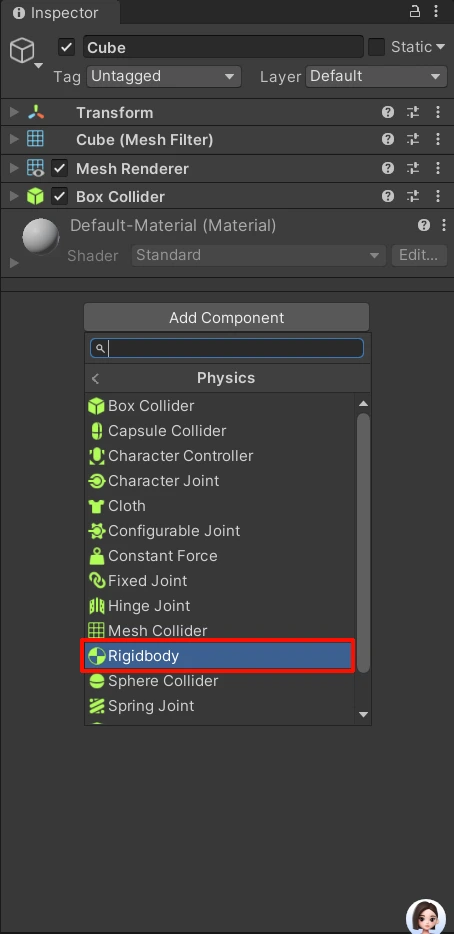This screenshot has width=454, height=934.
Task: Open the Transform component help icon
Action: click(388, 112)
